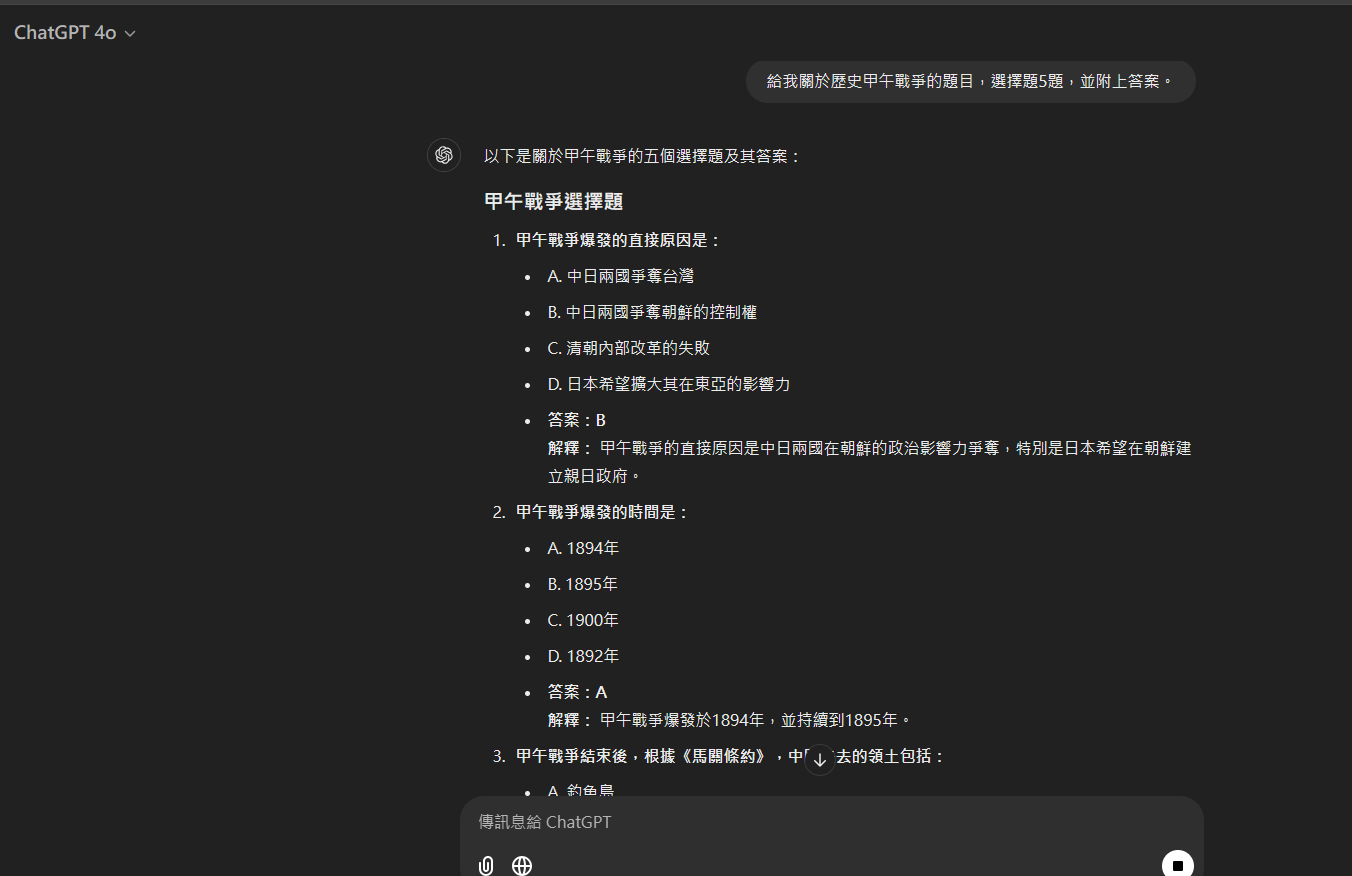Click the answer line 答案：B
1352x876 pixels.
[577, 420]
